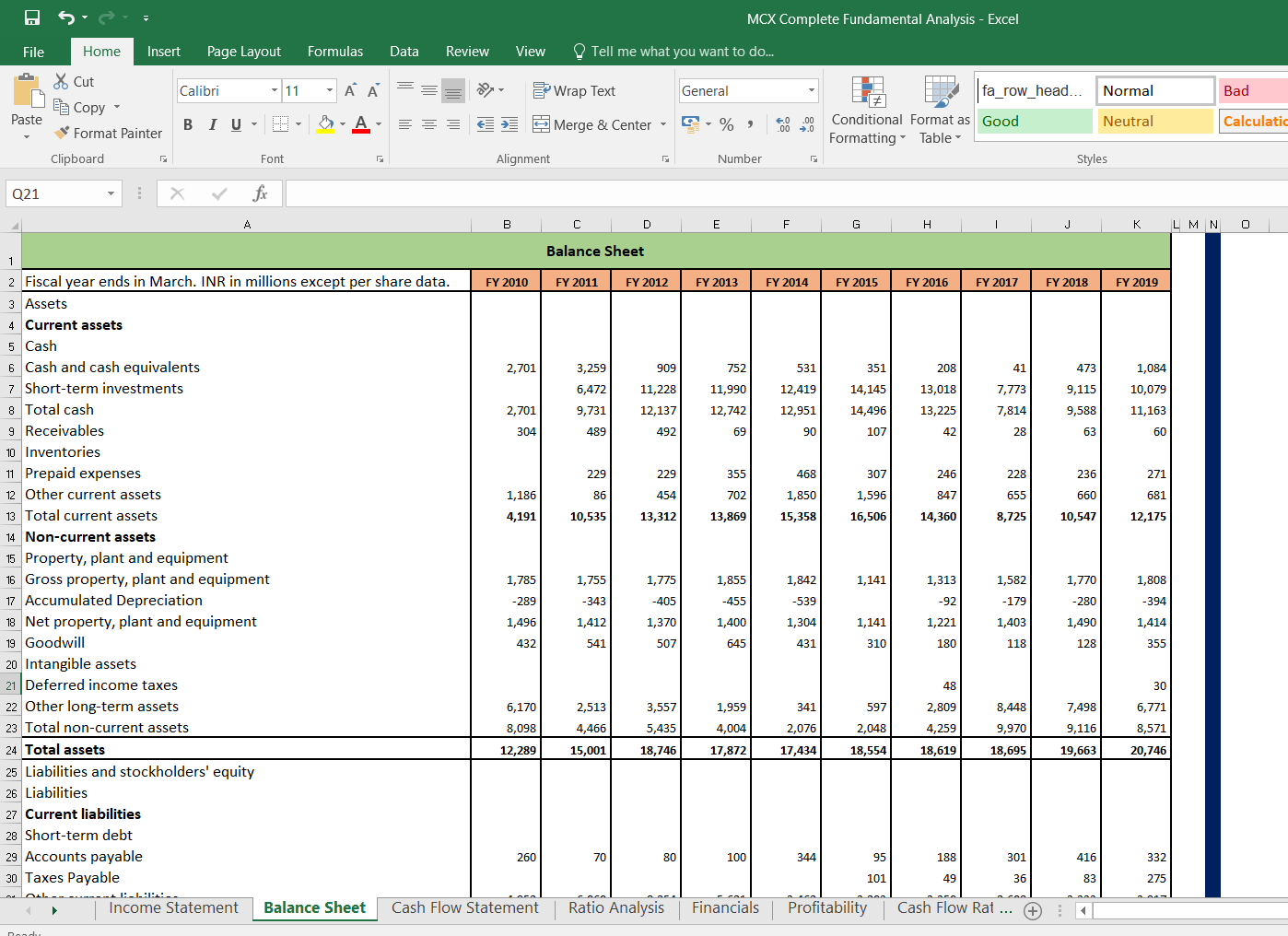Click the Name Box showing Q21
This screenshot has width=1288, height=936.
(x=55, y=193)
